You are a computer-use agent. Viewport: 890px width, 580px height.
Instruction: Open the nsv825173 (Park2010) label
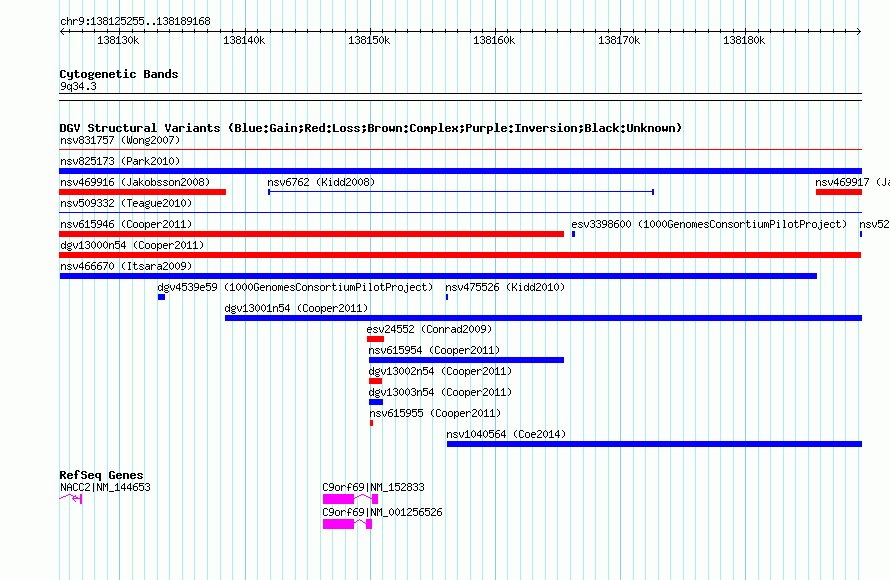tap(120, 161)
